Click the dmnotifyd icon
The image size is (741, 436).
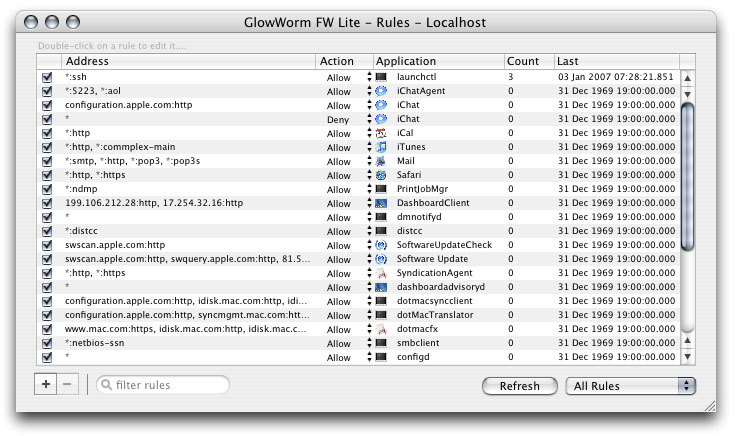[381, 217]
